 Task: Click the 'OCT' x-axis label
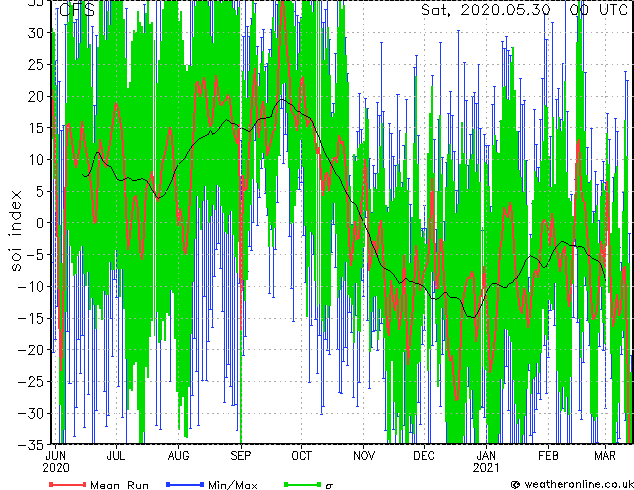point(301,456)
